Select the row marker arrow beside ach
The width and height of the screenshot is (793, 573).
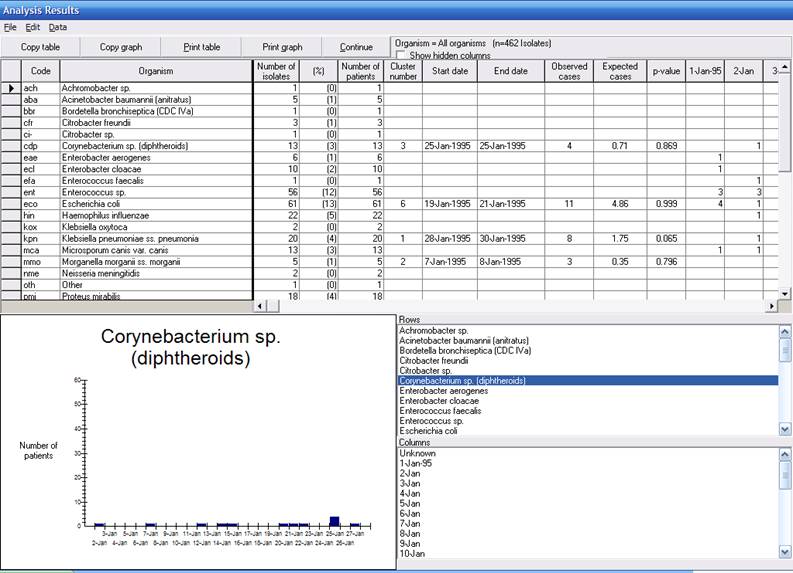coord(11,89)
